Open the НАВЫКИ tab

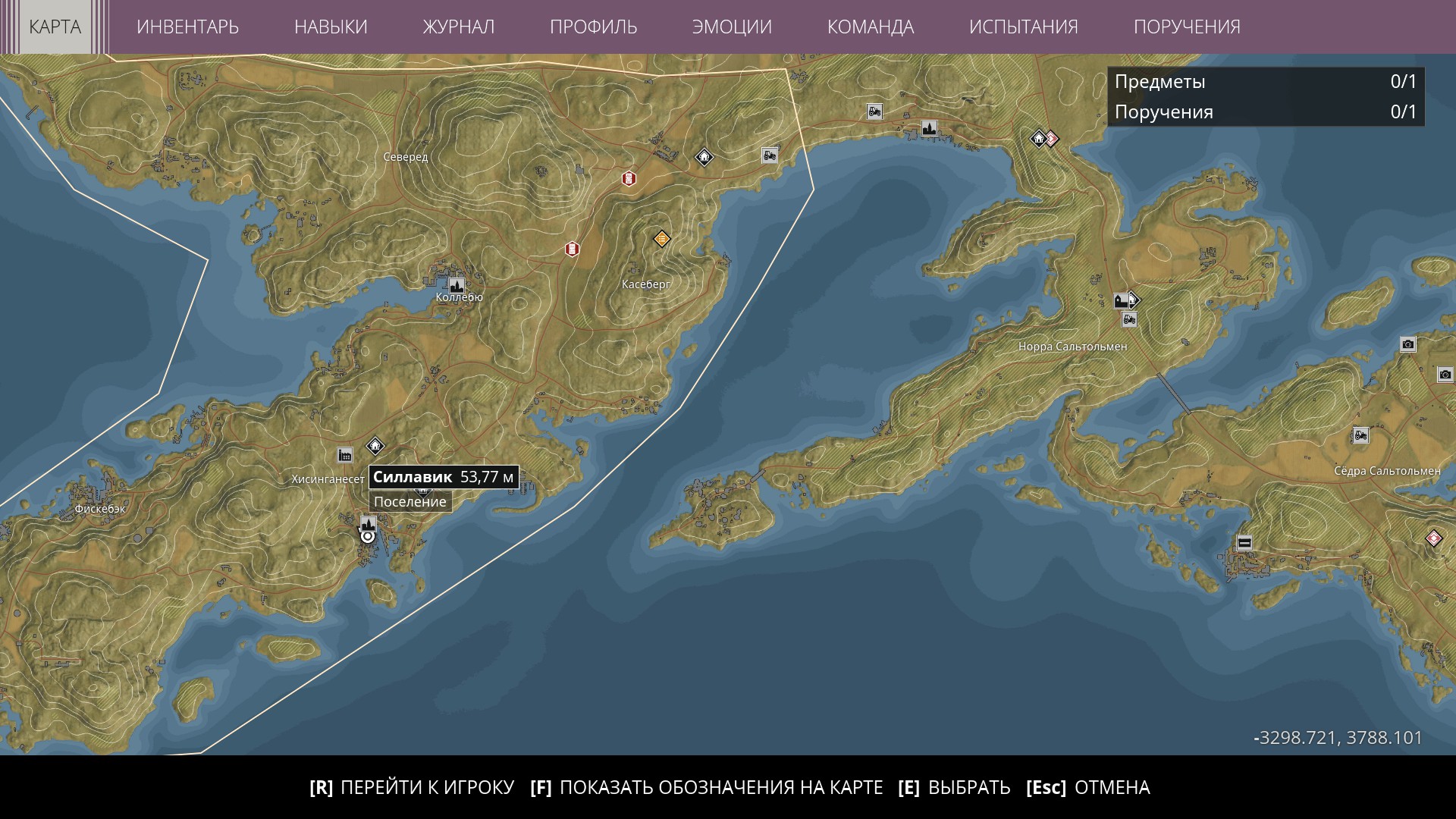click(x=331, y=27)
